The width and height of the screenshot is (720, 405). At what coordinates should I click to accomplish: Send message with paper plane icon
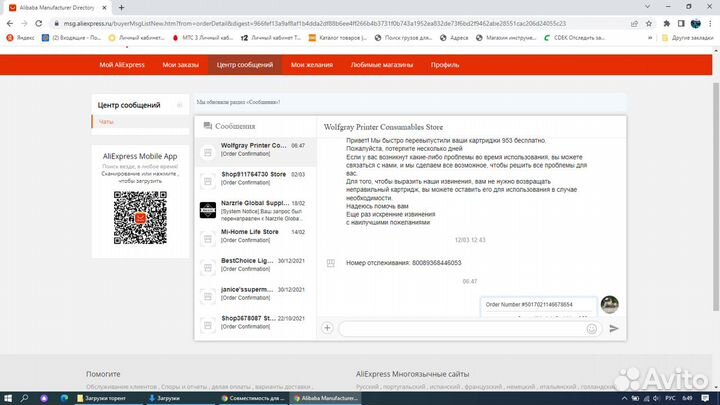(614, 328)
